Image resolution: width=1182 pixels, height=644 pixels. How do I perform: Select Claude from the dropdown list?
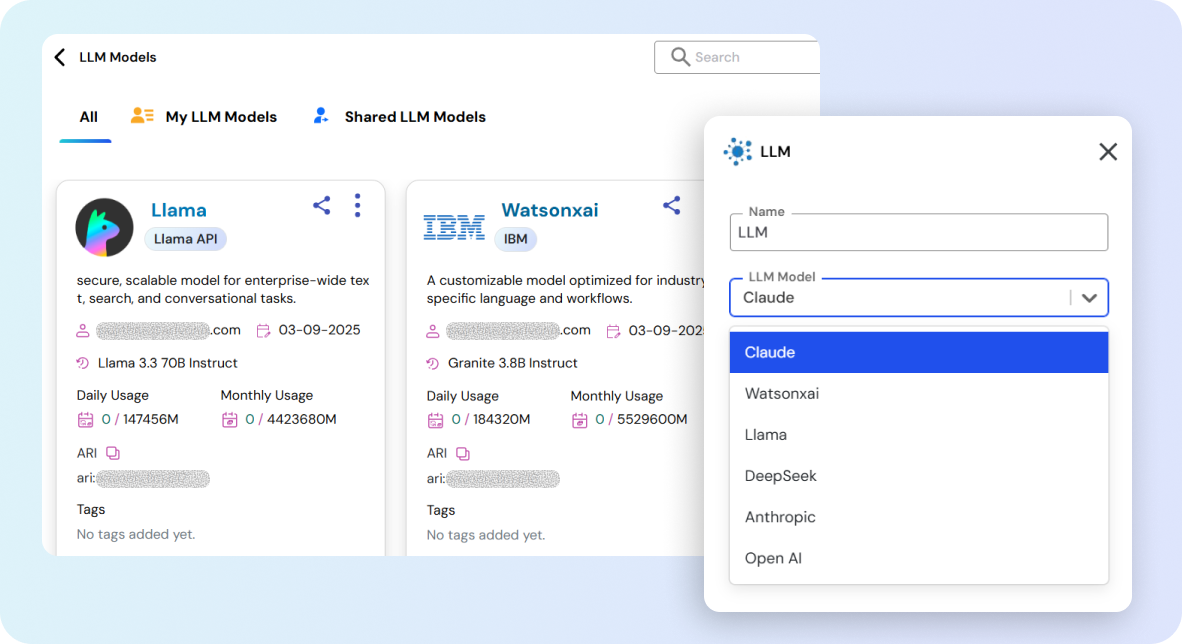tap(918, 352)
